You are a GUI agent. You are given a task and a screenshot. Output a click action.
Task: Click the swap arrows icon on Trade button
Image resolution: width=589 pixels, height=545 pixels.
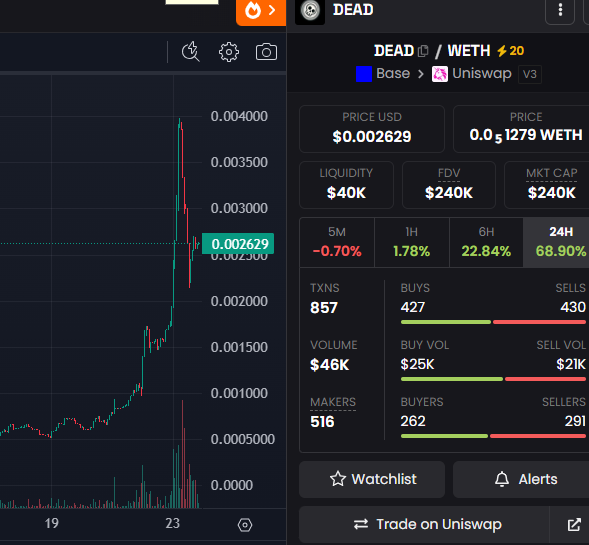tap(361, 524)
